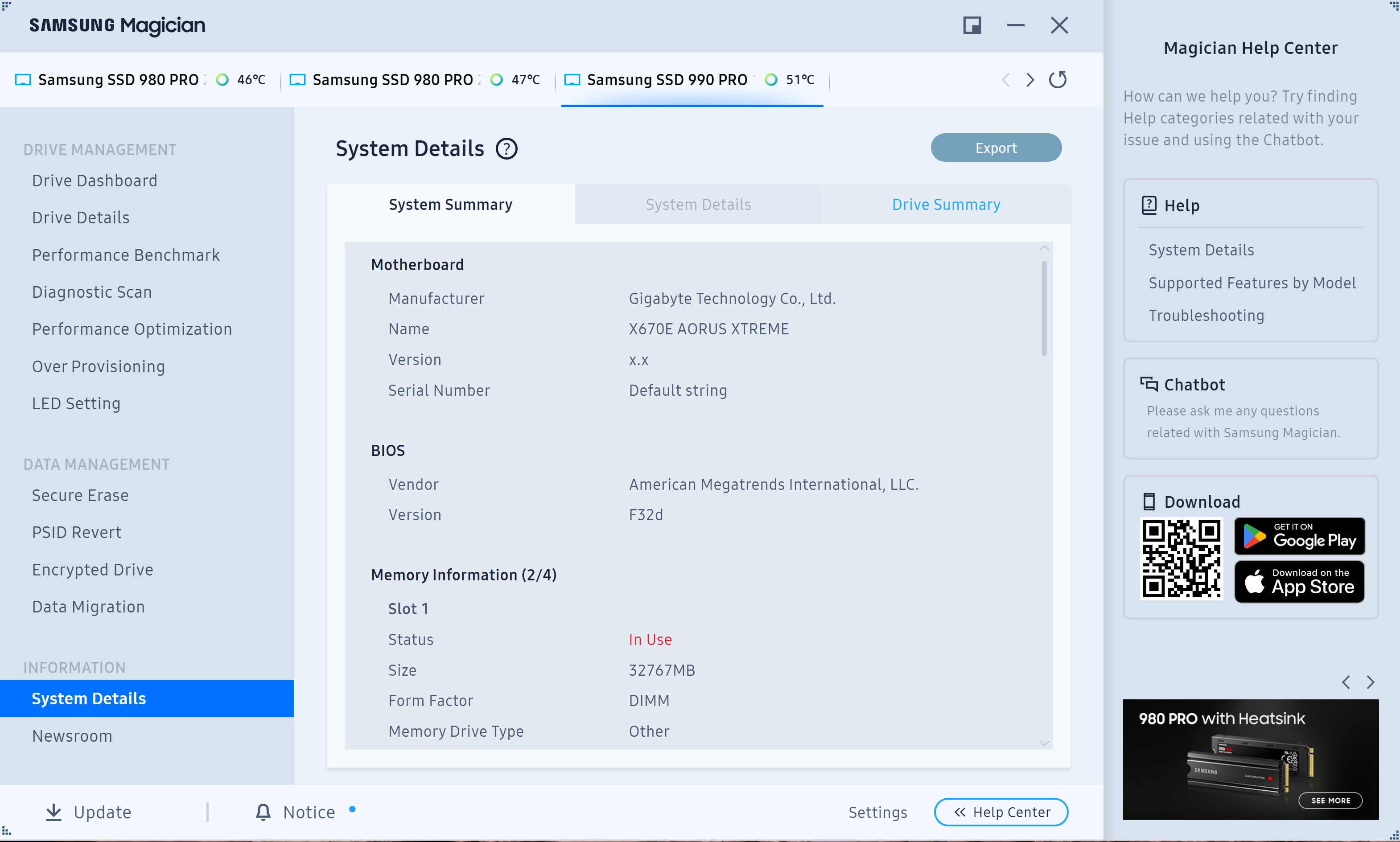Click the next drive arrow in the drive bar
Screen dimensions: 1400x842
pyautogui.click(x=1030, y=79)
